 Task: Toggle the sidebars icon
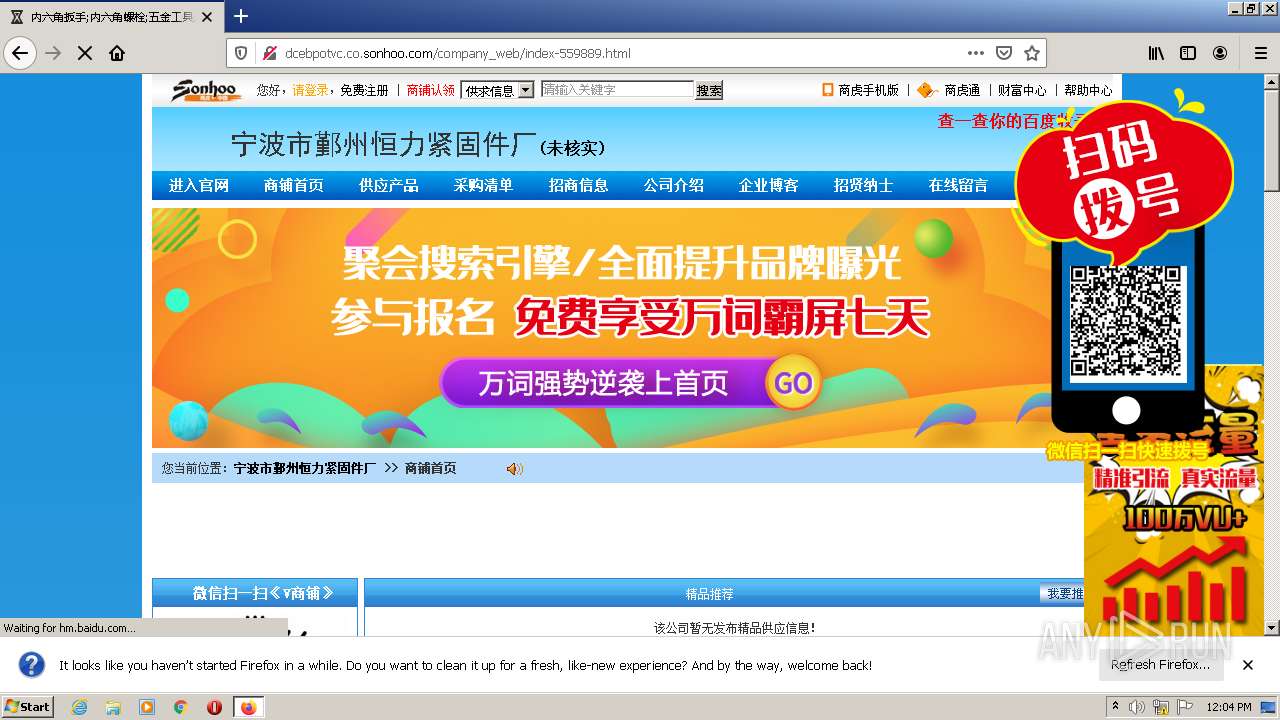(x=1188, y=53)
